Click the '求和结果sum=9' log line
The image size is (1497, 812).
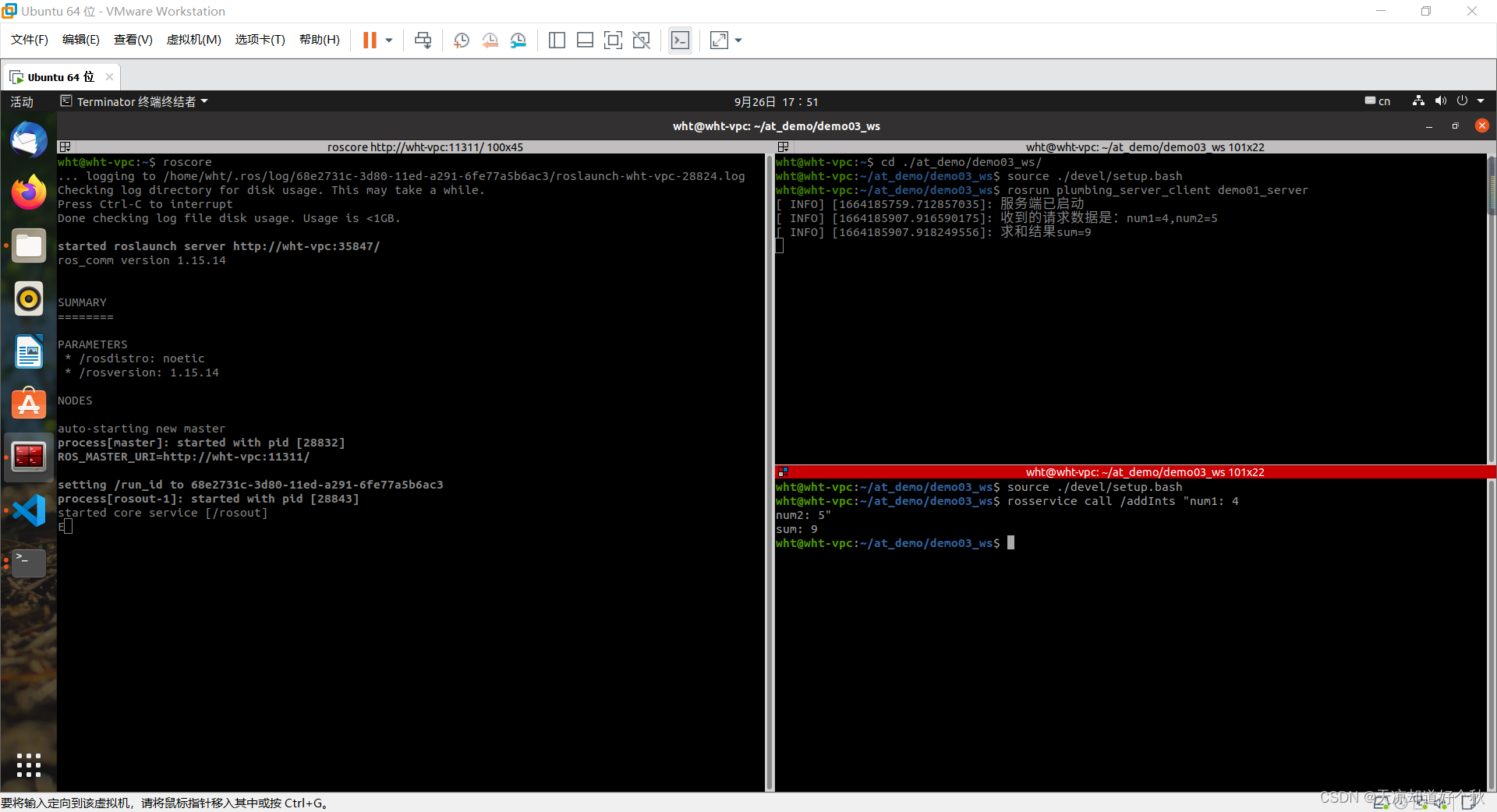click(1046, 232)
